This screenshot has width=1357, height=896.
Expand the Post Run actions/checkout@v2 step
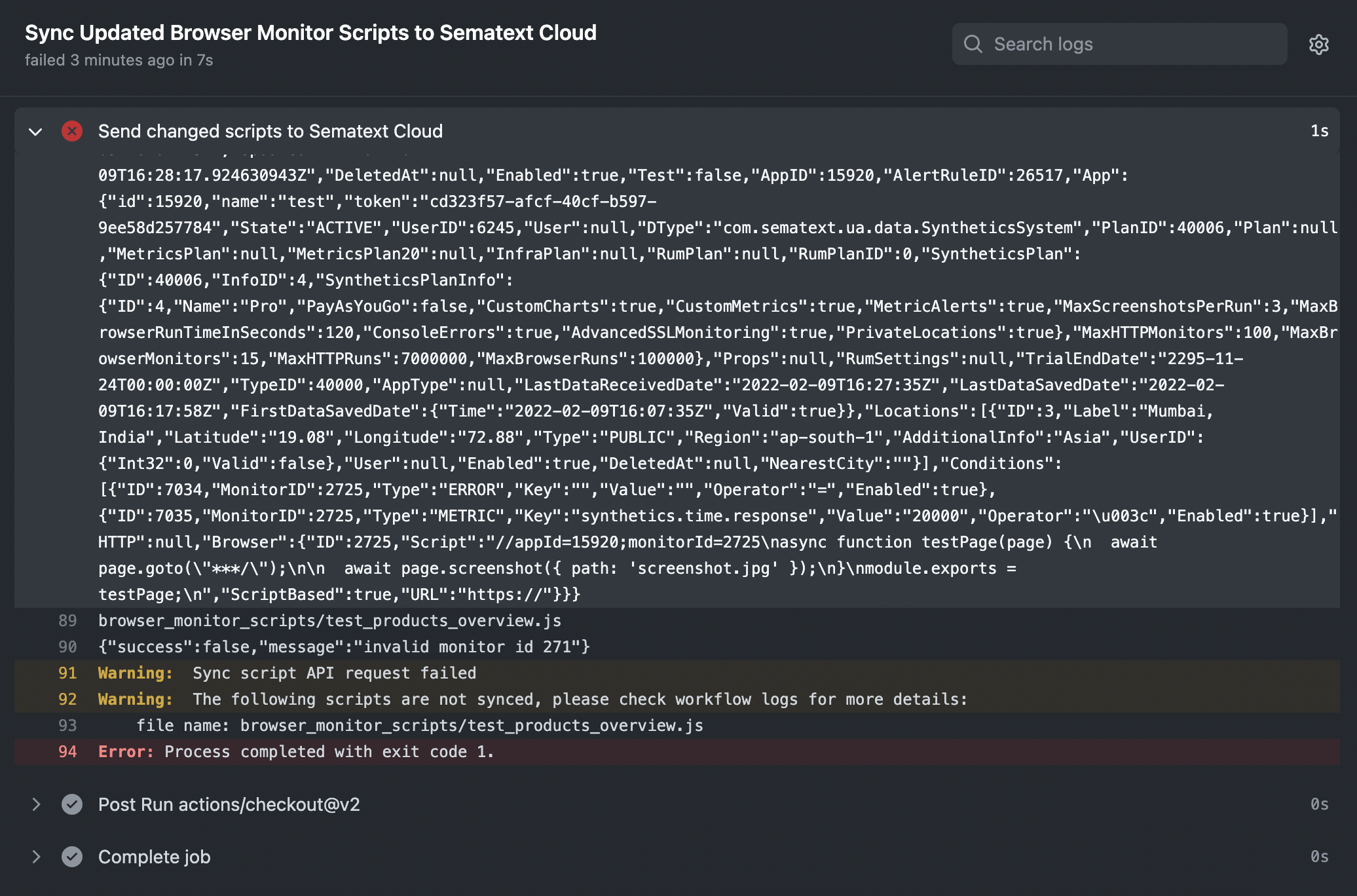click(36, 804)
